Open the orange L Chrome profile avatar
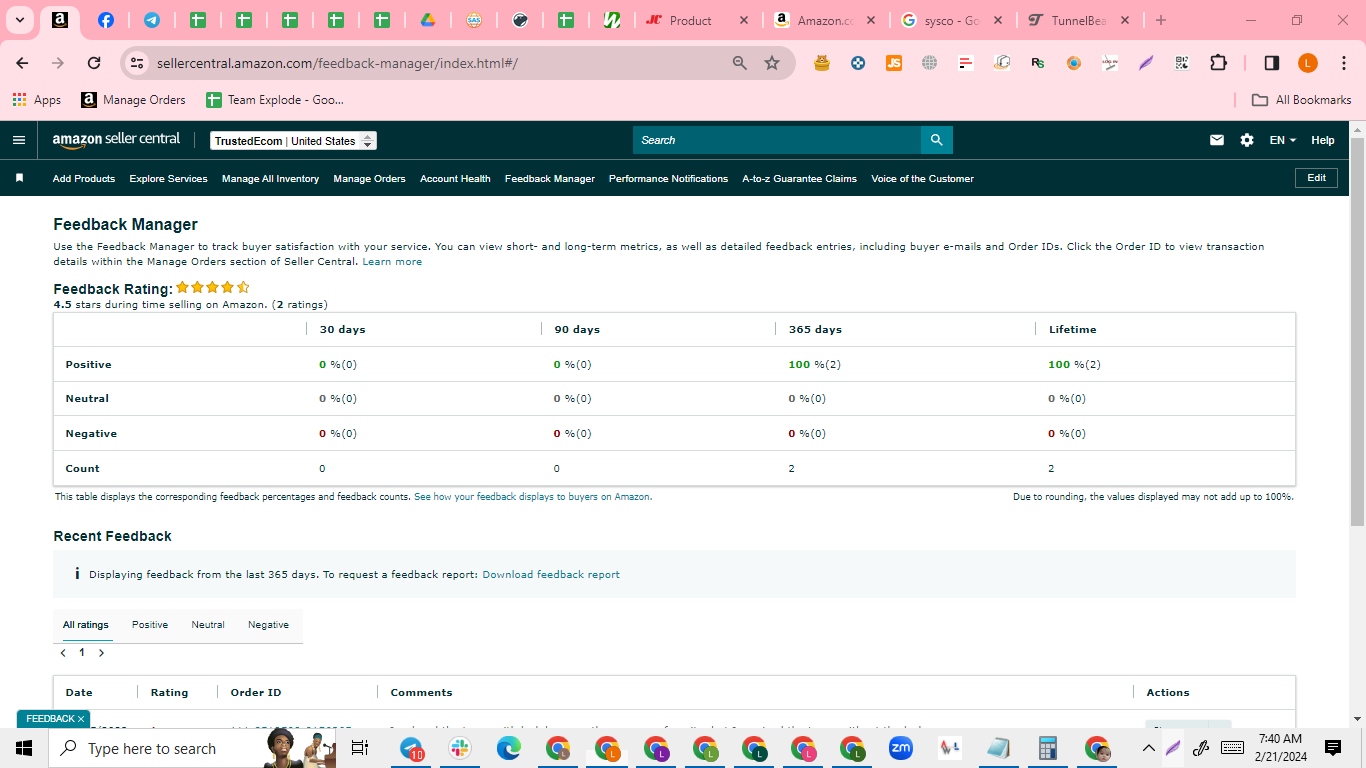 click(x=1308, y=63)
